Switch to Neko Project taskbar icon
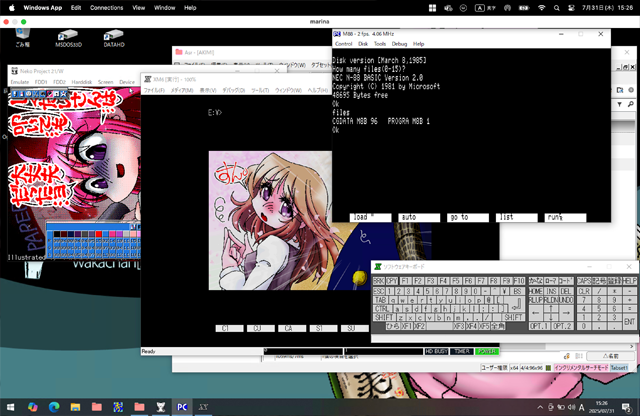Screen dimensions: 640x416 (161, 407)
